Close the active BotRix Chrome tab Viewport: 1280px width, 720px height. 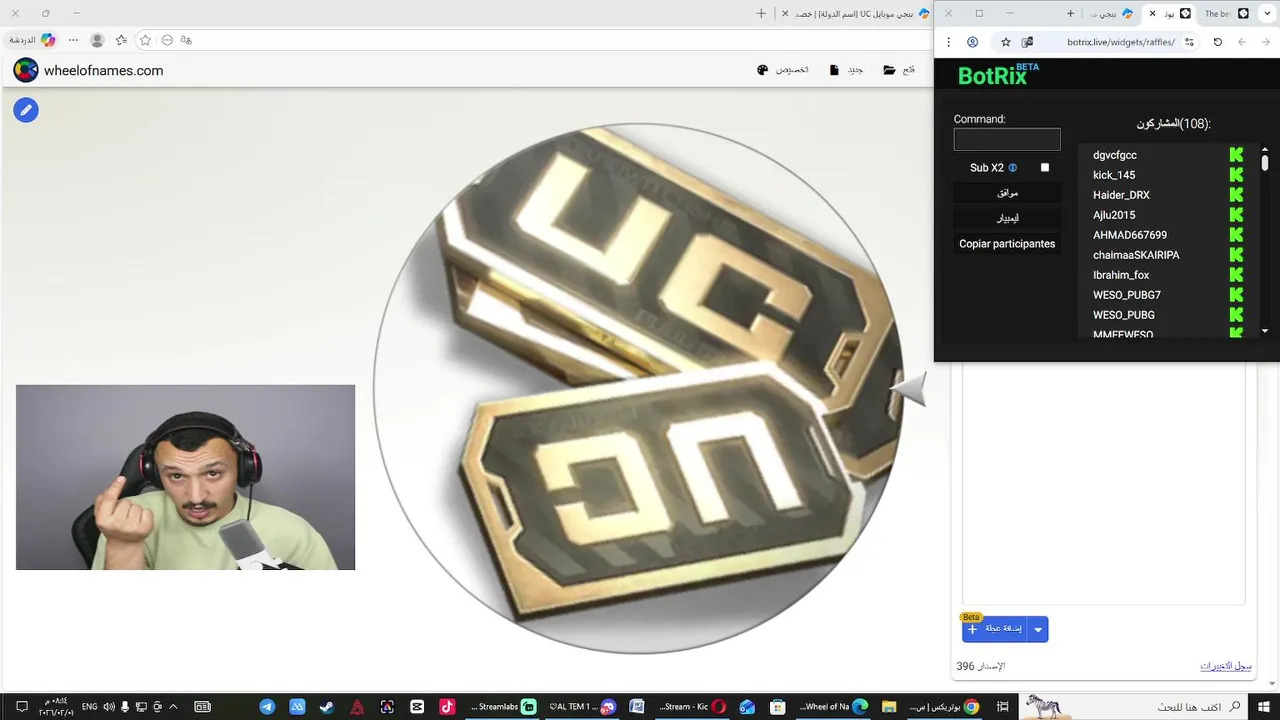pyautogui.click(x=1153, y=14)
